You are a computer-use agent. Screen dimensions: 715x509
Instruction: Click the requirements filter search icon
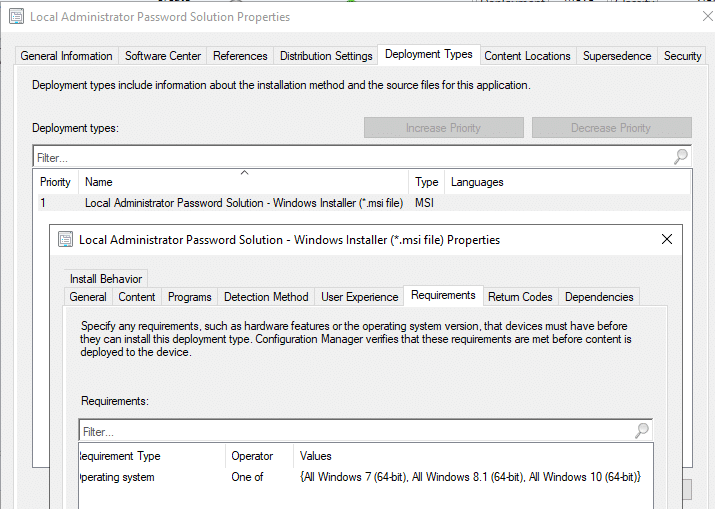click(x=642, y=431)
